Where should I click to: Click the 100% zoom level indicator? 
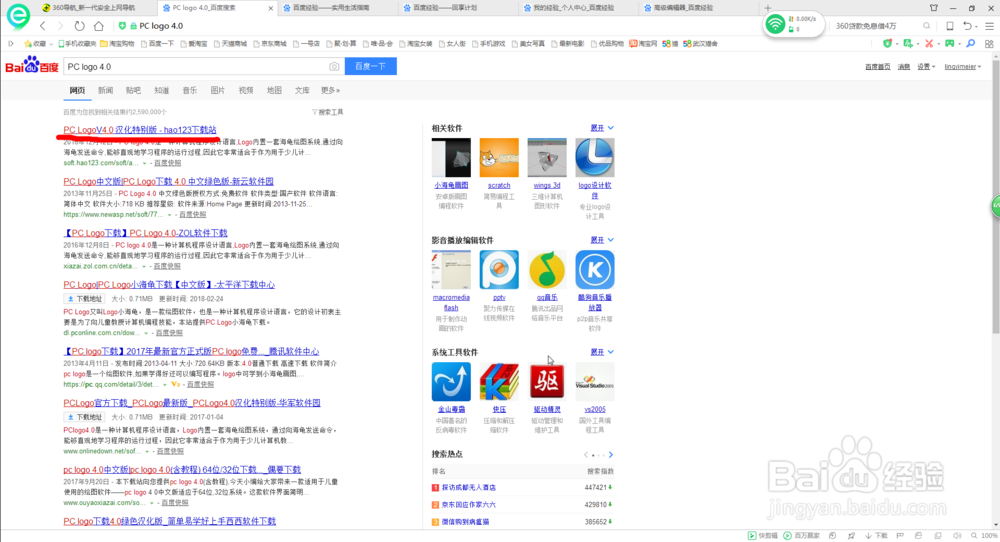[x=989, y=536]
